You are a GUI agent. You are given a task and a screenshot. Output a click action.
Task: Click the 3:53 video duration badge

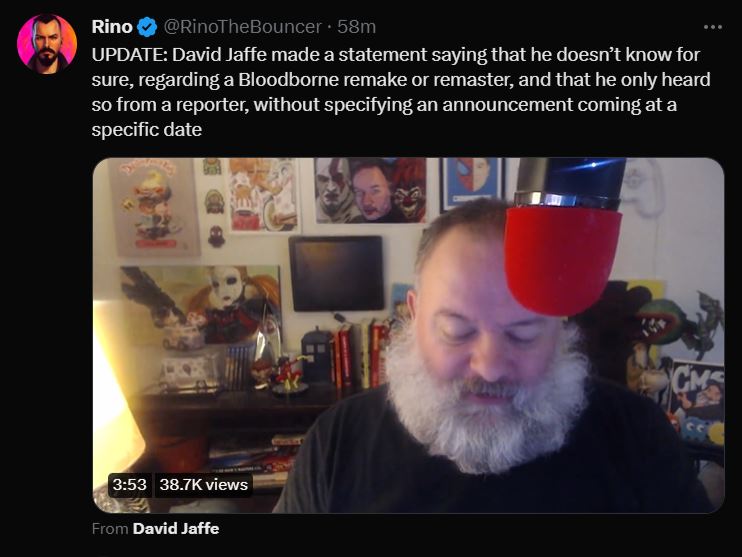click(130, 485)
